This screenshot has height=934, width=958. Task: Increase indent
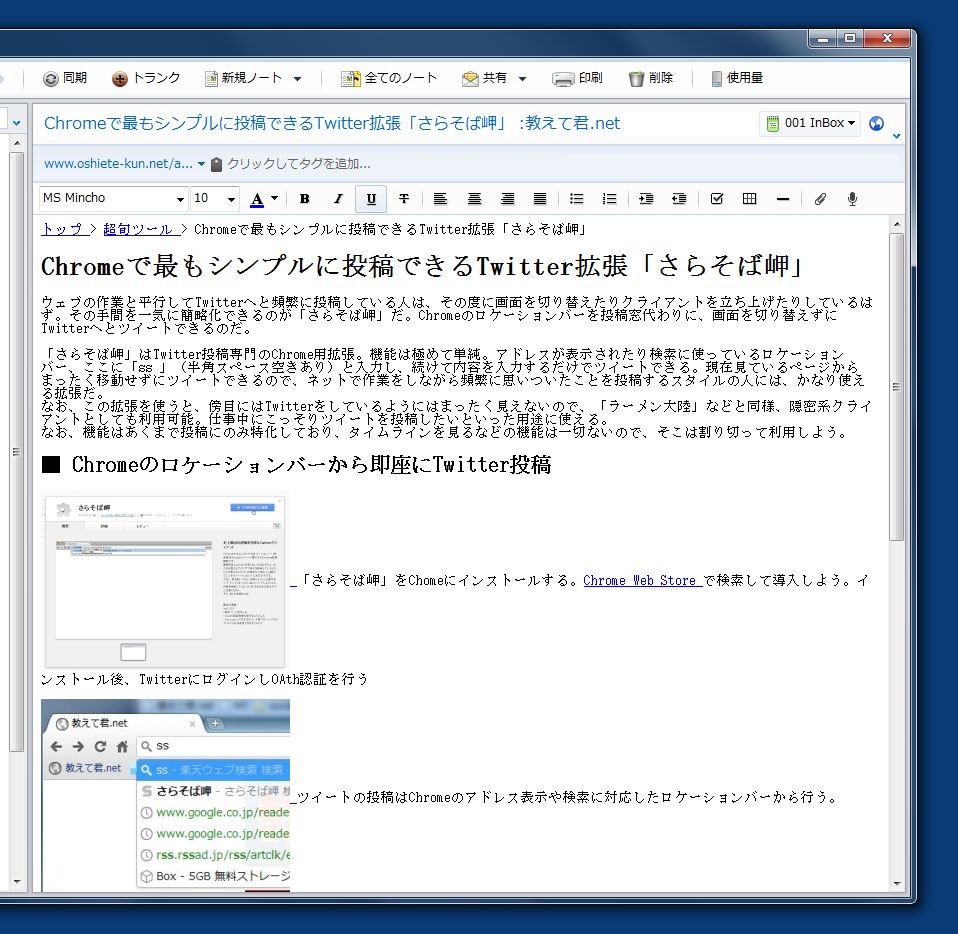point(646,199)
